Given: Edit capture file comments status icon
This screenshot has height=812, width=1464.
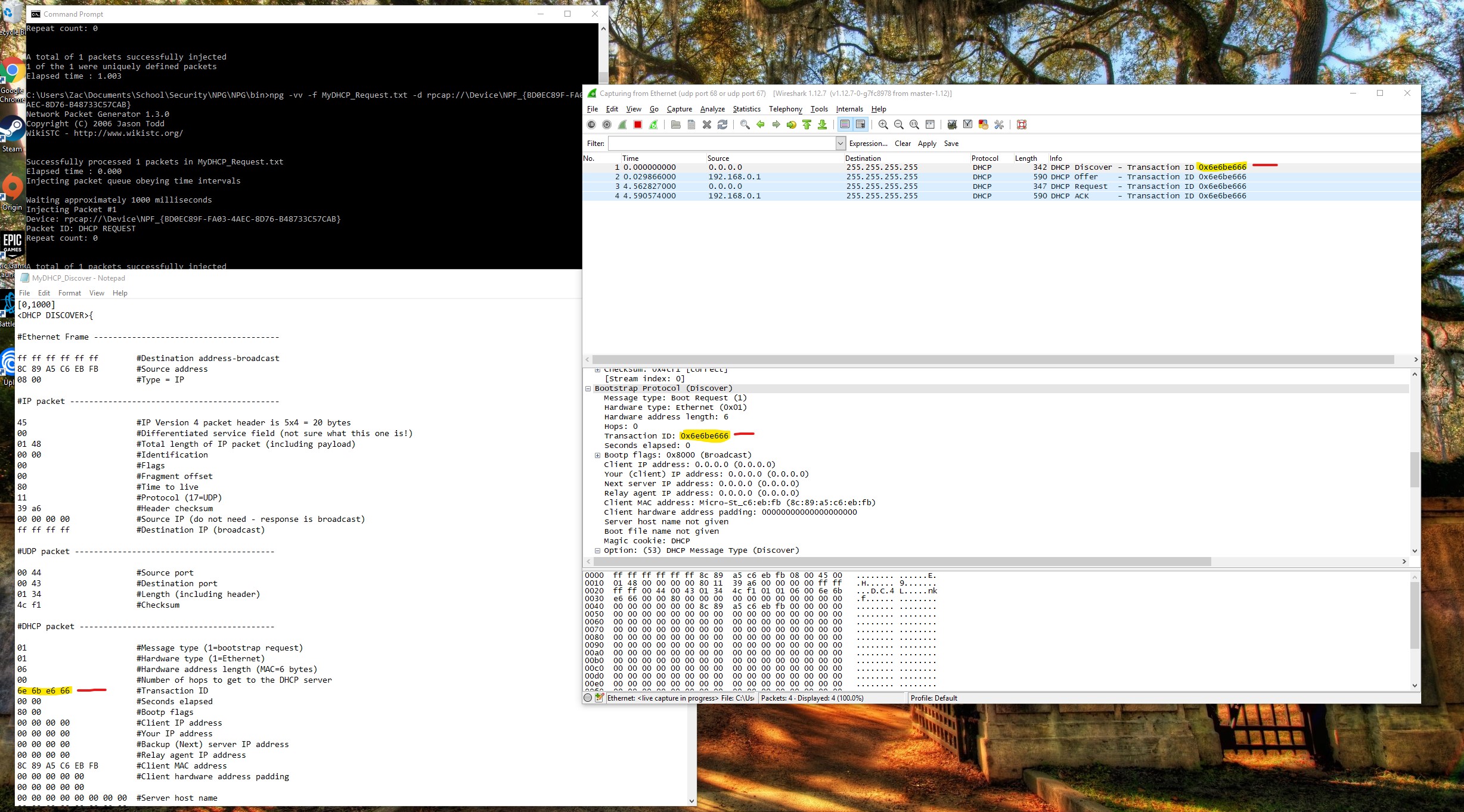Looking at the screenshot, I should 600,698.
